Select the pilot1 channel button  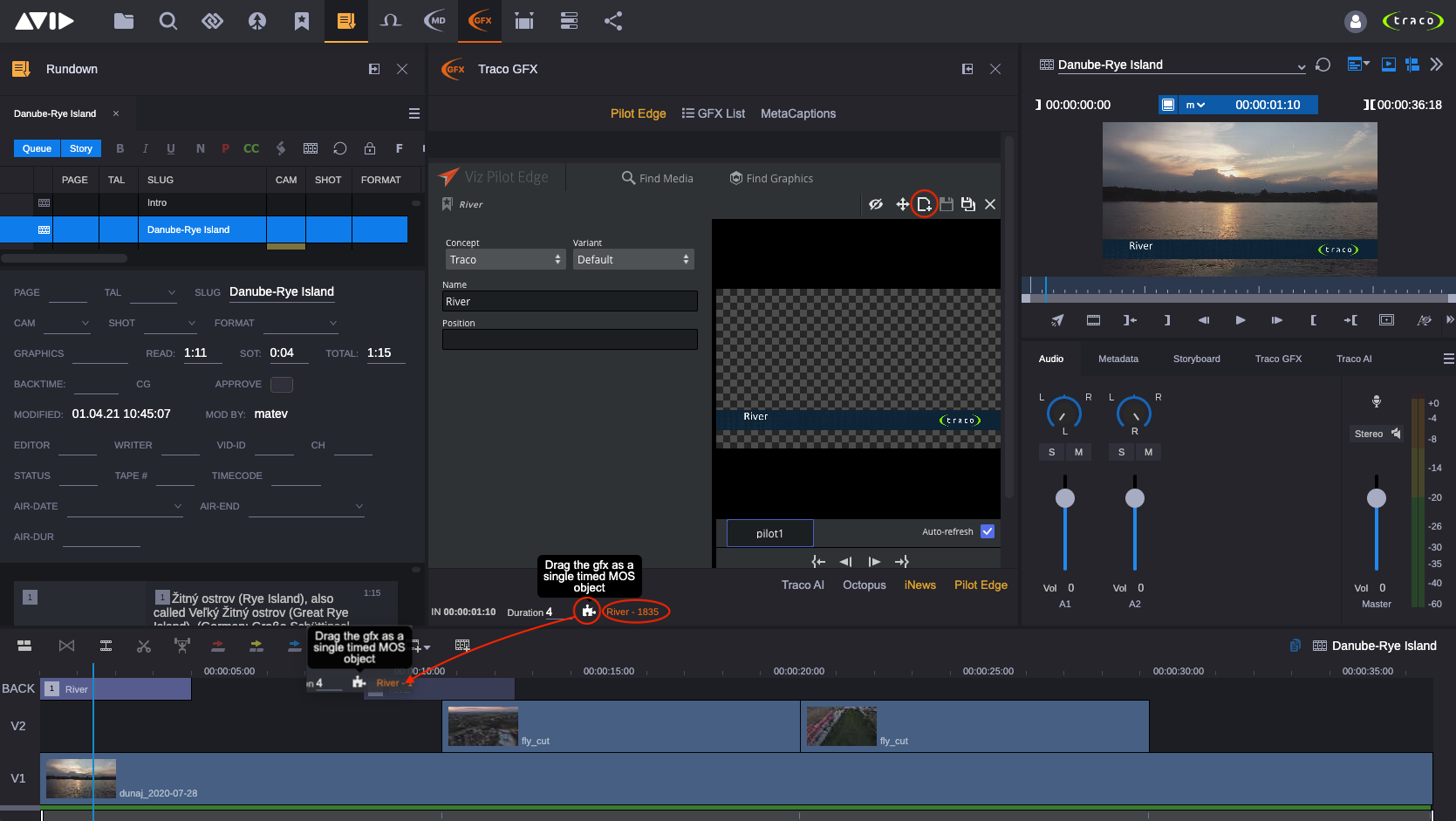pyautogui.click(x=769, y=533)
